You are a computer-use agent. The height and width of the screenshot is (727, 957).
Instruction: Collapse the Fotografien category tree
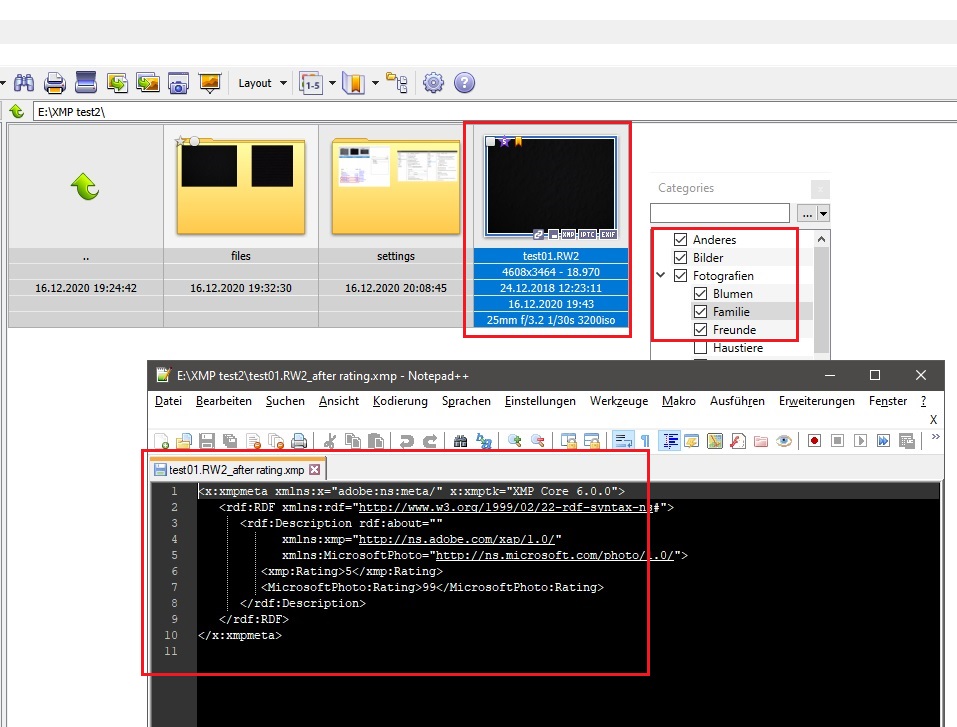(661, 276)
